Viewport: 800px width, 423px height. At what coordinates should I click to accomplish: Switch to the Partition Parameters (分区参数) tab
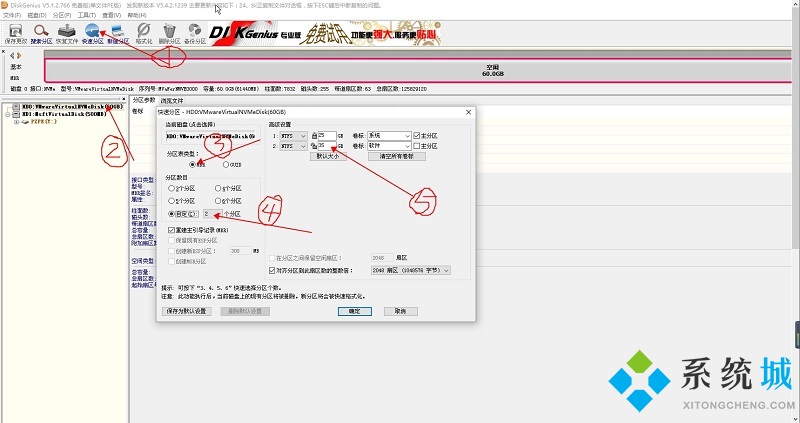click(144, 100)
